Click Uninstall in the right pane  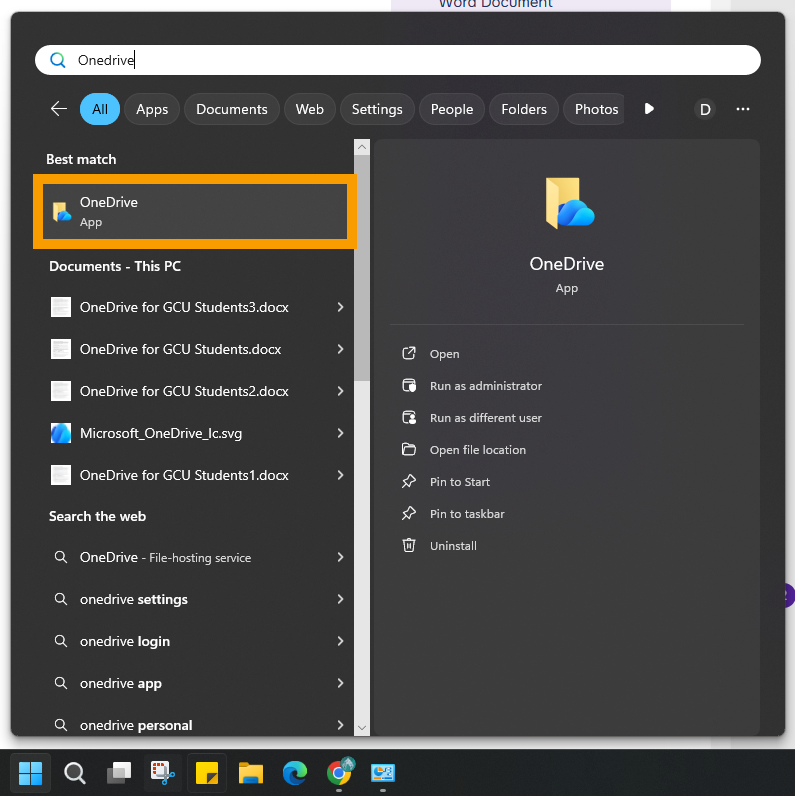453,546
